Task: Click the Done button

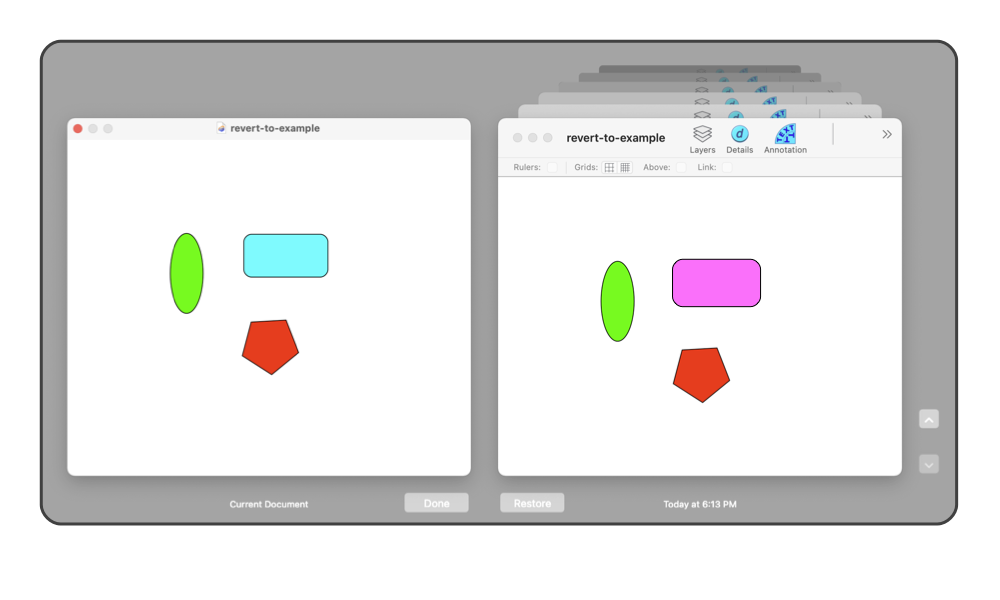Action: 436,503
